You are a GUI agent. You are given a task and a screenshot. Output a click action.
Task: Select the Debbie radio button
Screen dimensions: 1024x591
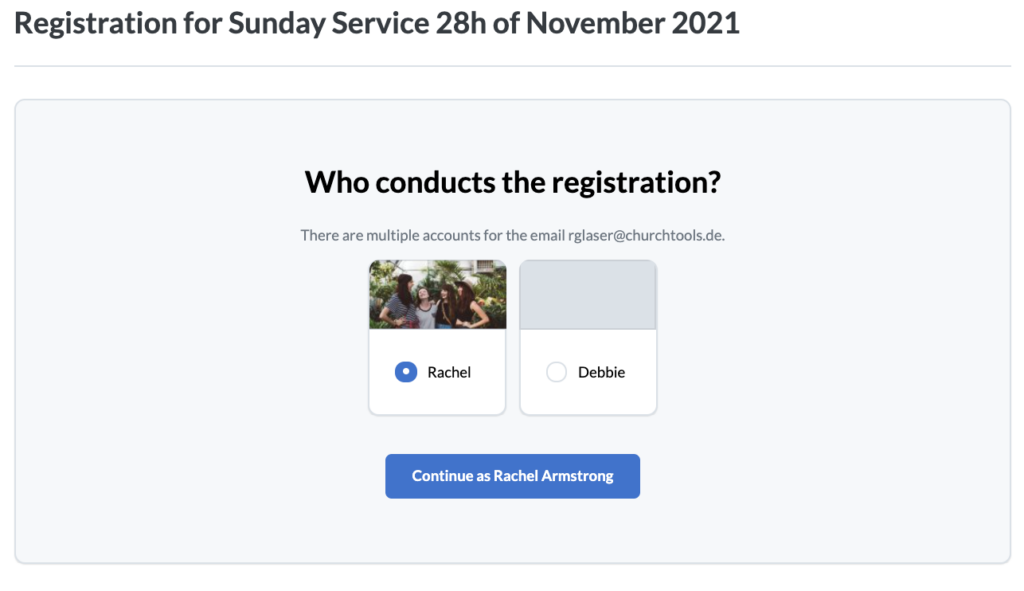pyautogui.click(x=556, y=372)
